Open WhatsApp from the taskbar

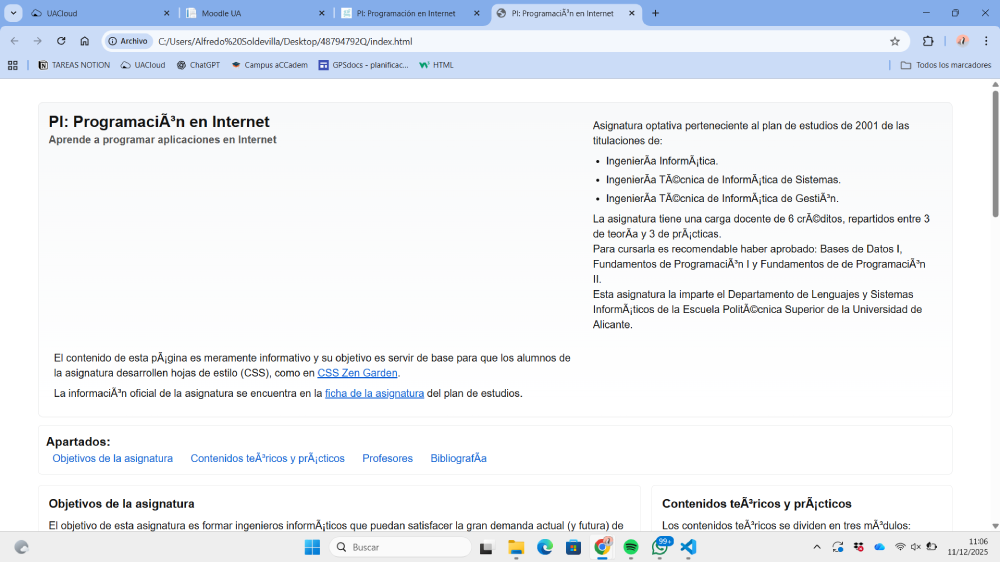660,547
